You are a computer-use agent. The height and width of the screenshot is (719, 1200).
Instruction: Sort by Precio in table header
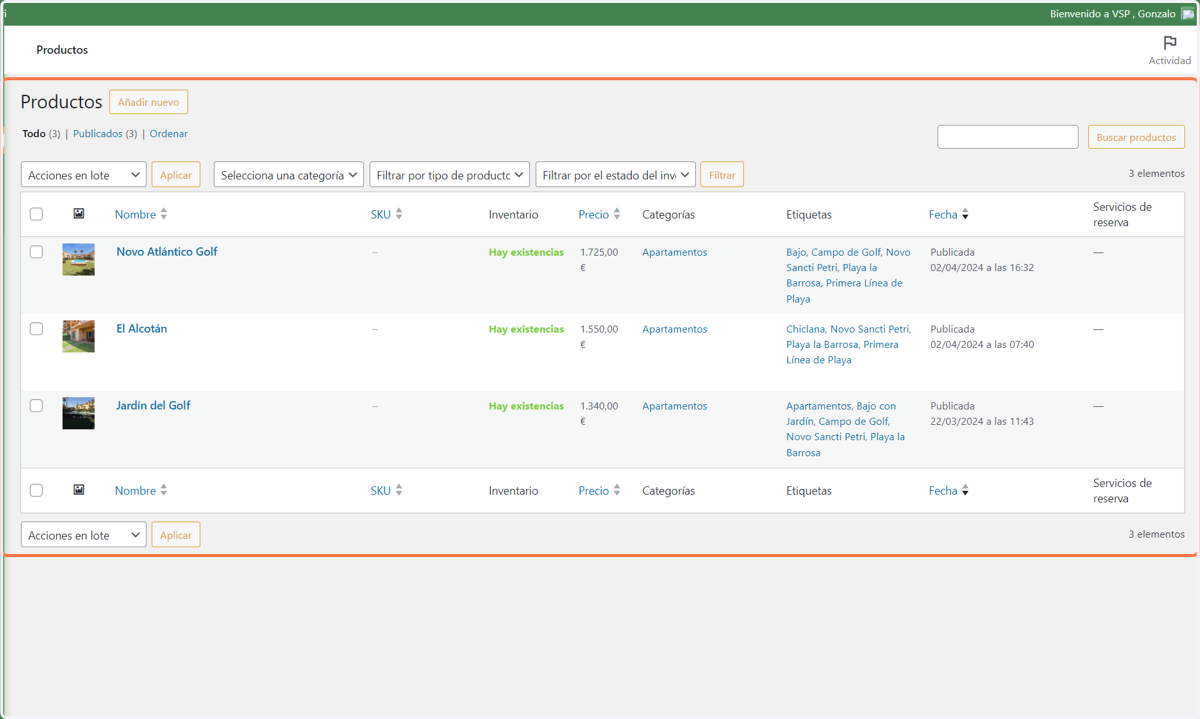[593, 214]
